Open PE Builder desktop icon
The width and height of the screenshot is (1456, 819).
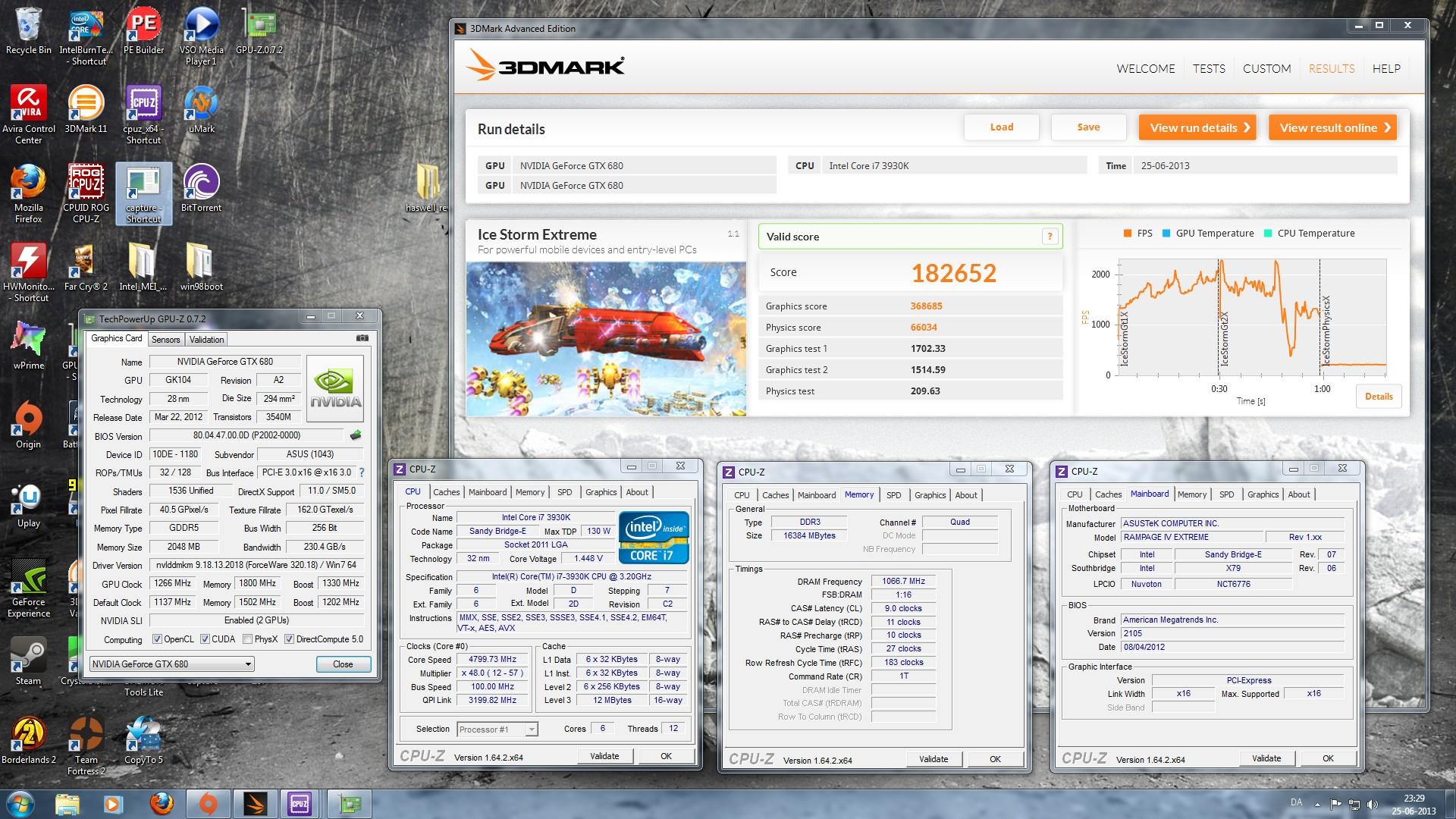143,30
